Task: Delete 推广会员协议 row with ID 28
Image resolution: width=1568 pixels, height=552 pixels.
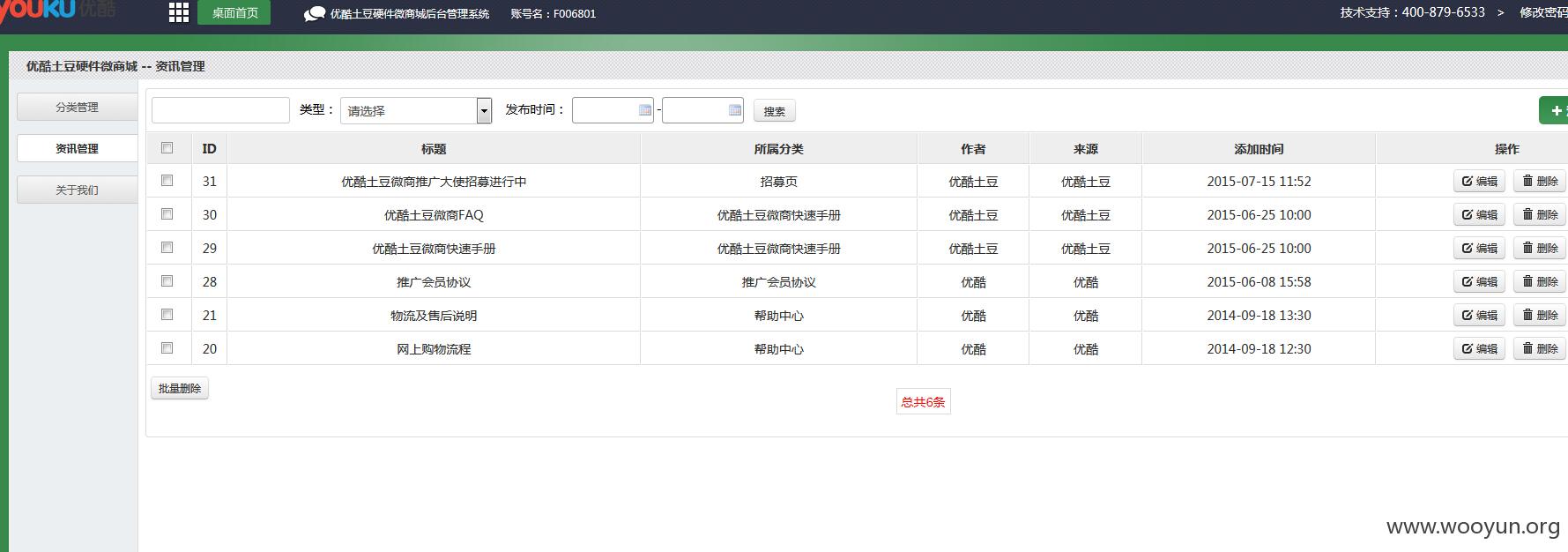Action: 1540,281
